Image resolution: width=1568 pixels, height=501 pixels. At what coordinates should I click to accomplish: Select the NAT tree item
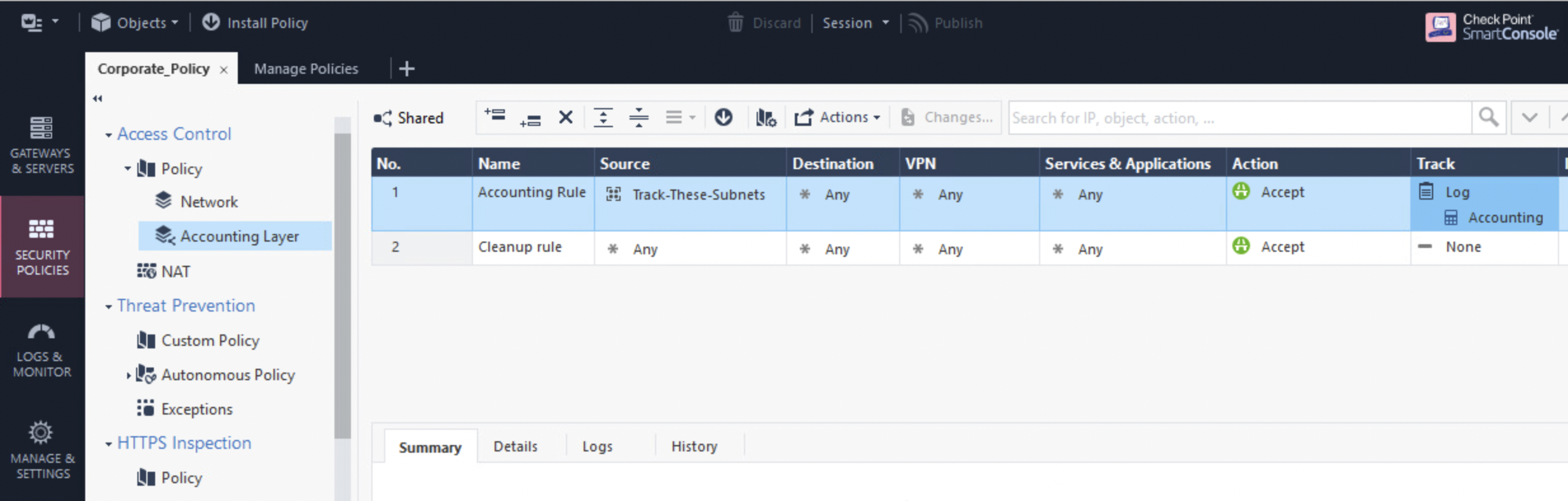coord(175,271)
